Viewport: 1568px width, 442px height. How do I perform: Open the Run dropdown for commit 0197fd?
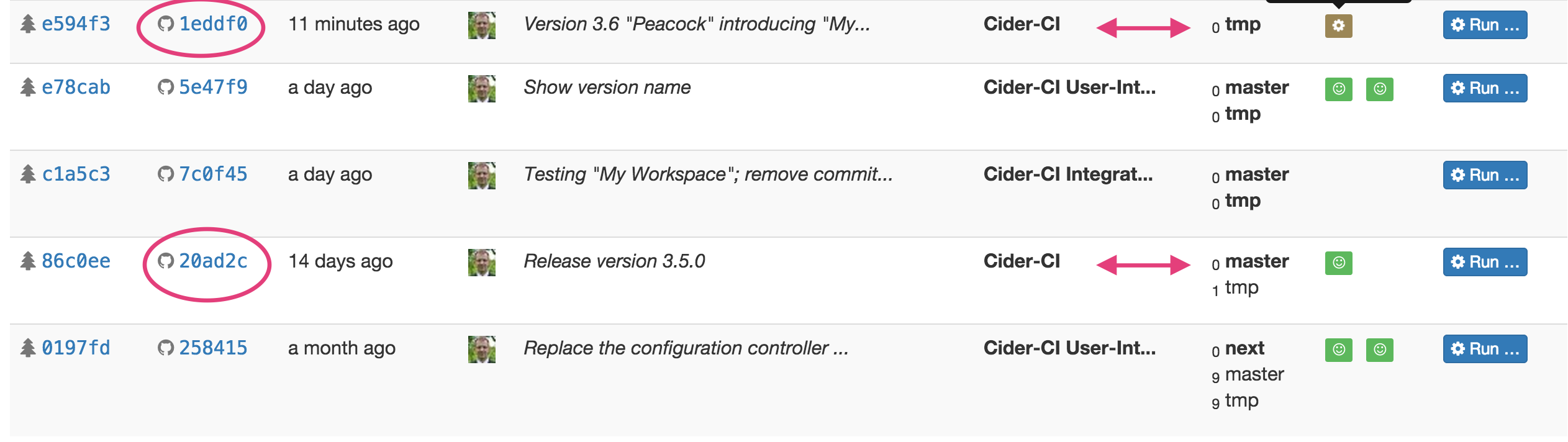click(1485, 349)
